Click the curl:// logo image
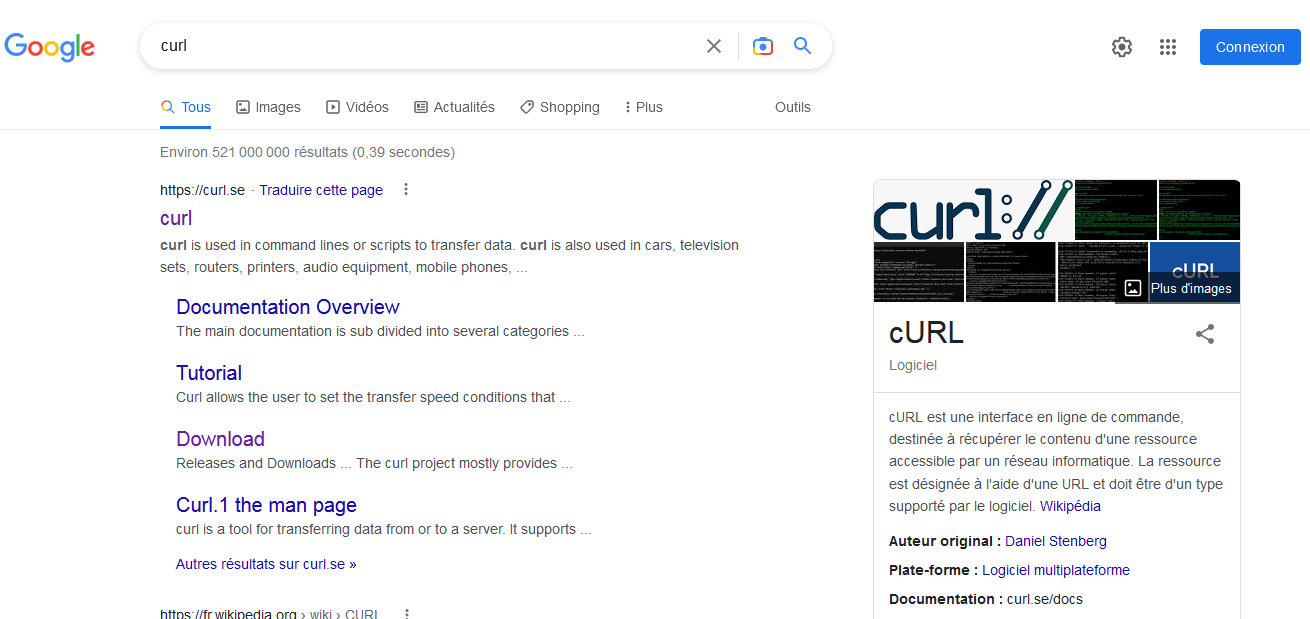The width and height of the screenshot is (1310, 619). [x=973, y=210]
